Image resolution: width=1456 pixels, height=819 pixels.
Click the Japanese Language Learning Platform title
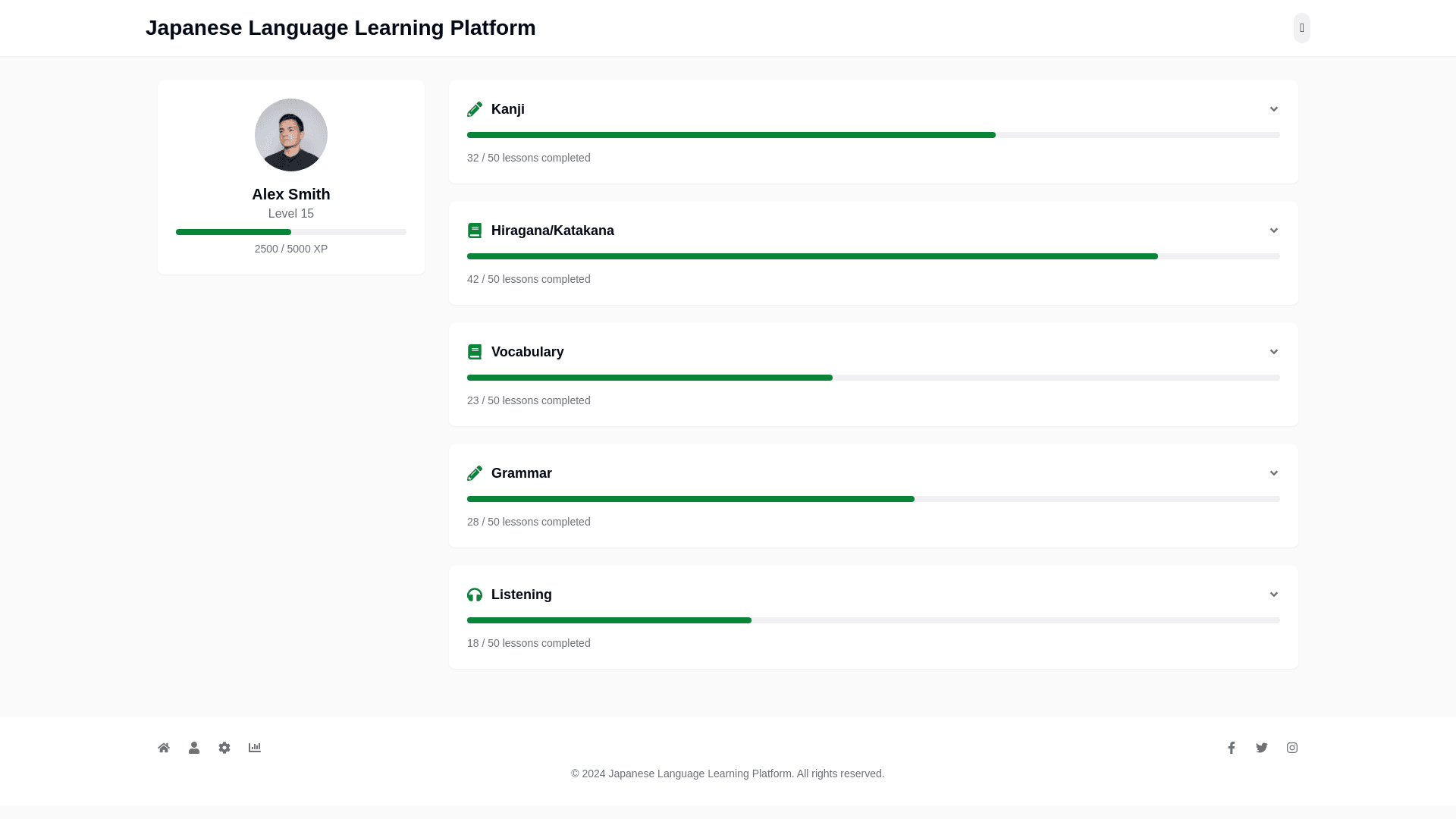340,28
